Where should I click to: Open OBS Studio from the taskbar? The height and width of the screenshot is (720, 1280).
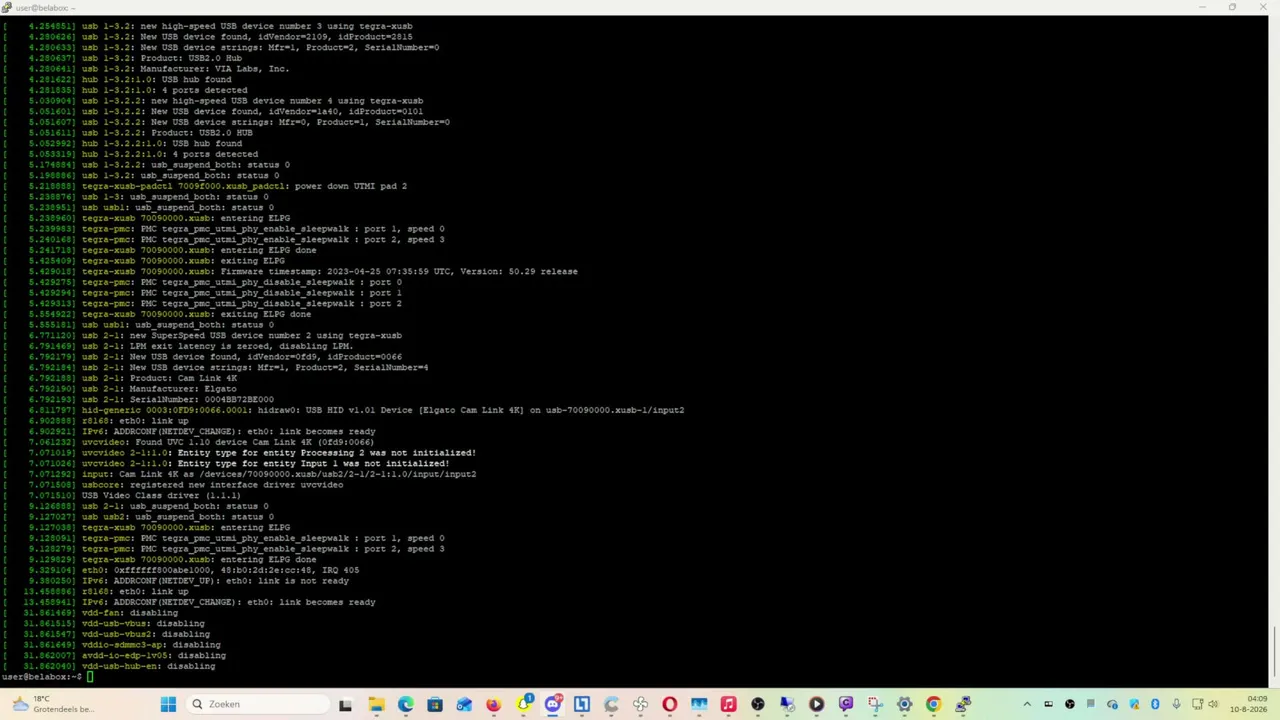pyautogui.click(x=757, y=704)
